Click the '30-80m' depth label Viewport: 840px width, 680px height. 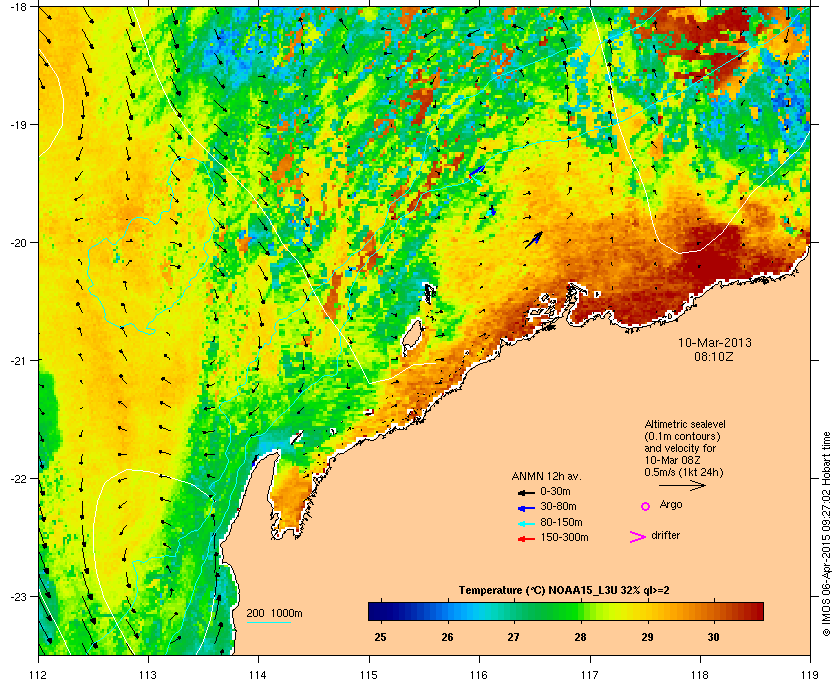click(x=558, y=506)
